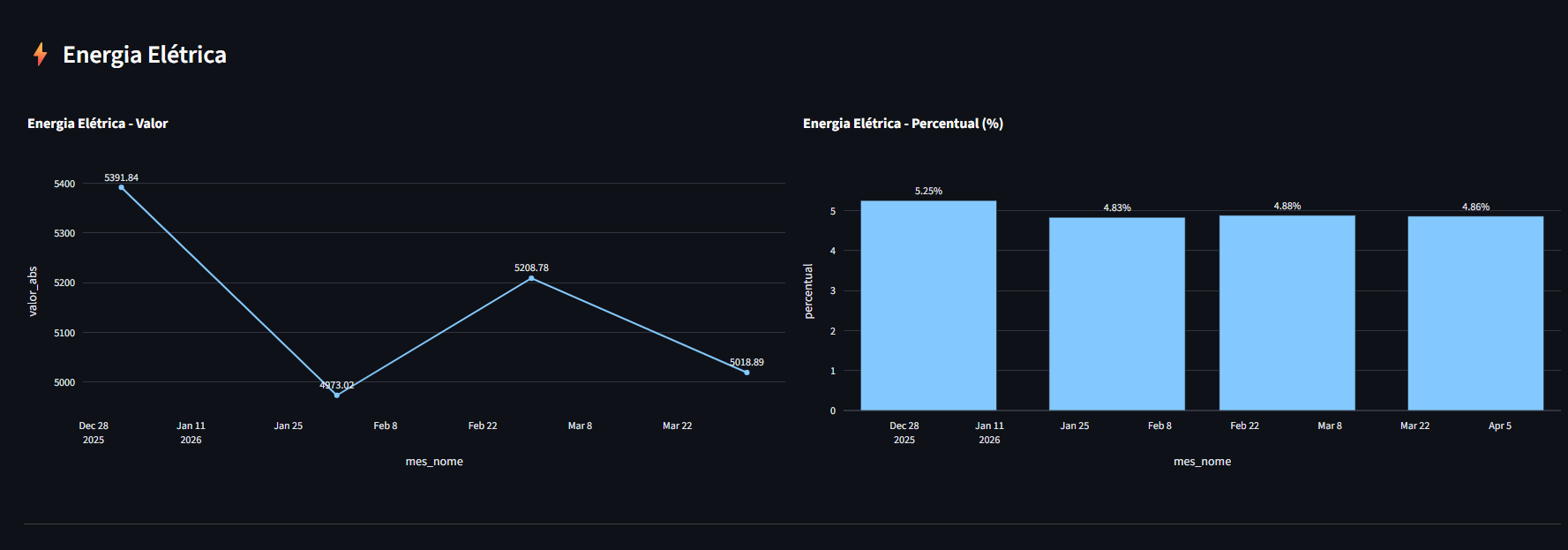The width and height of the screenshot is (1568, 550).
Task: Click the Energia Elétrica section heading
Action: [x=145, y=55]
